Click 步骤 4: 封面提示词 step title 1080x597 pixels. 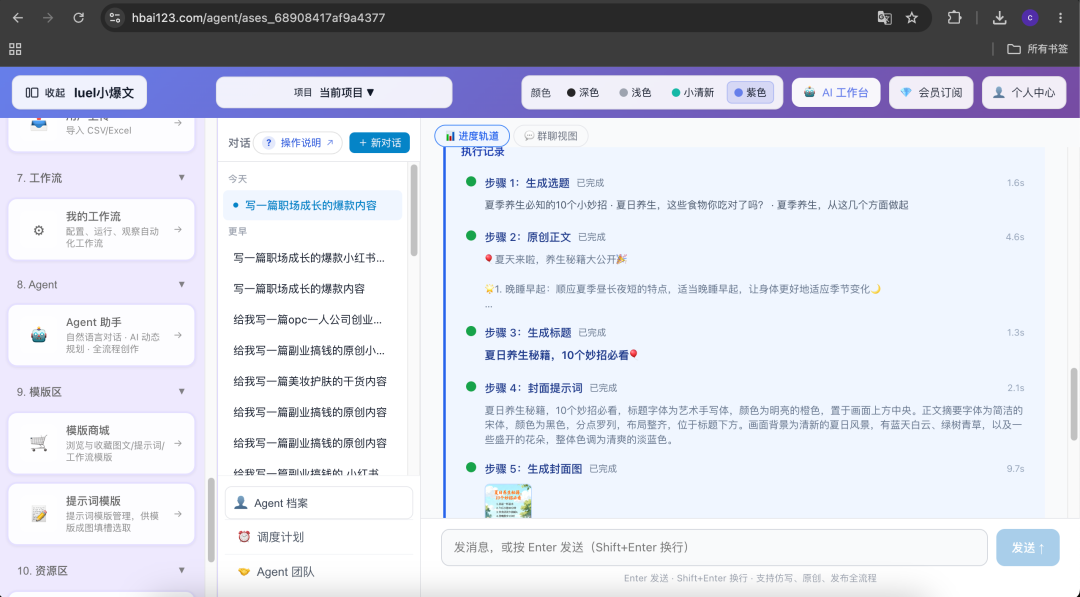(x=533, y=388)
